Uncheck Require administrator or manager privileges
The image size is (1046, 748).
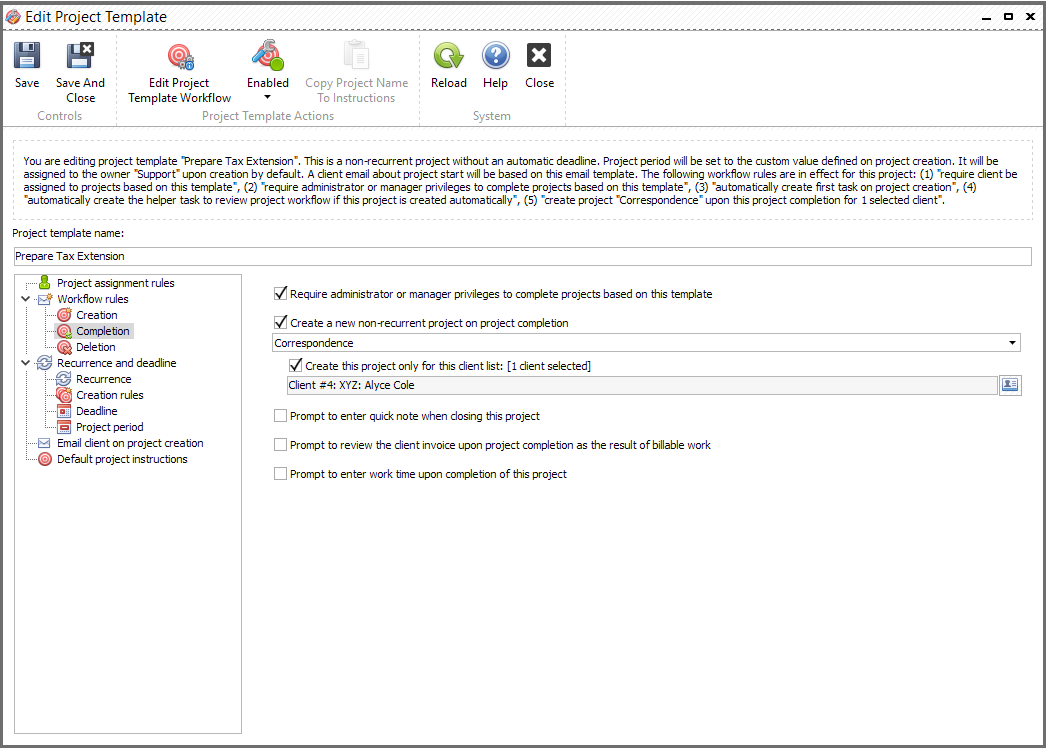281,294
